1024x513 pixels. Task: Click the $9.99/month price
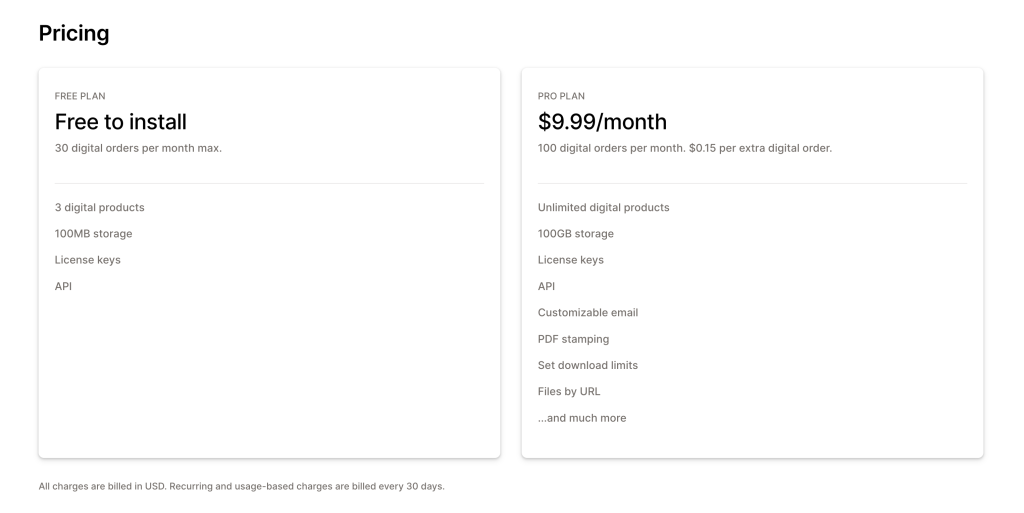(x=602, y=122)
